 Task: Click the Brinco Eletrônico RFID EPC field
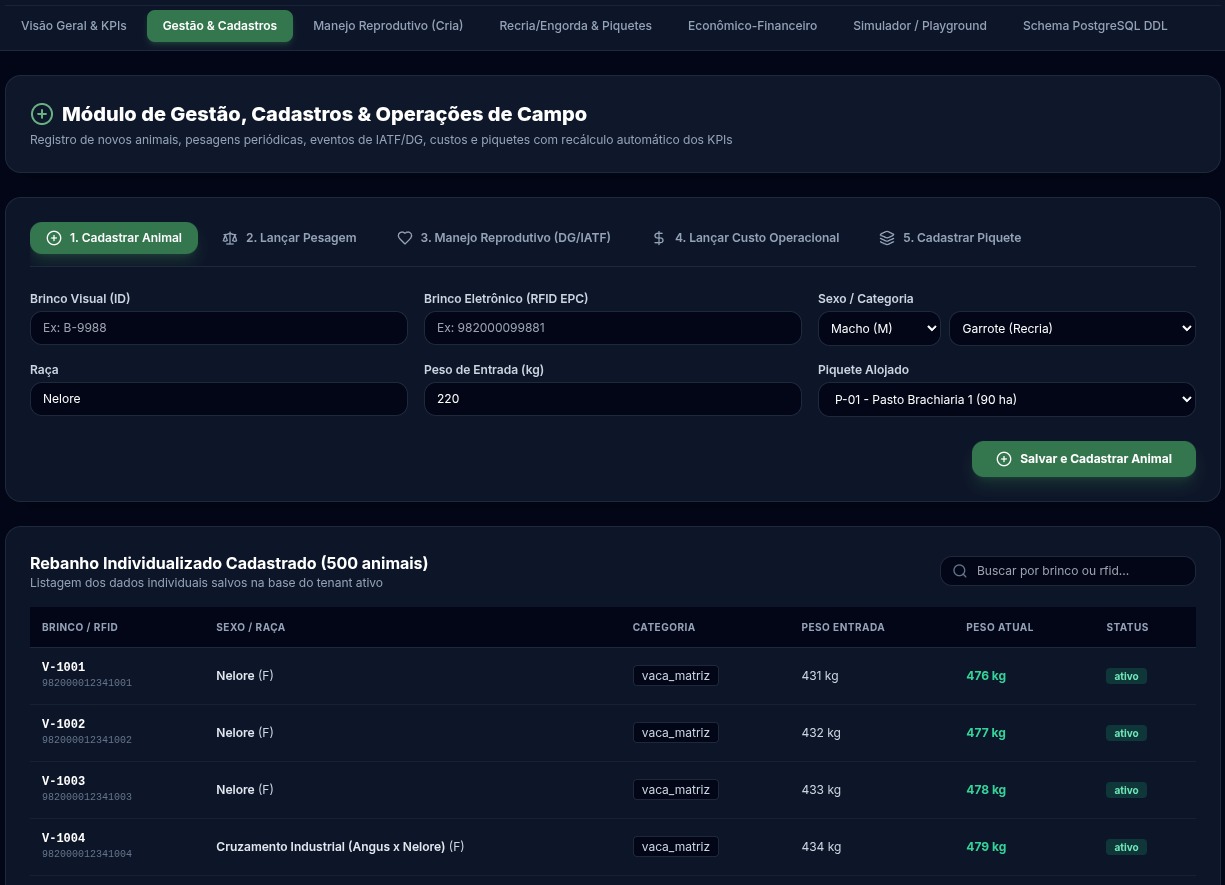coord(613,328)
